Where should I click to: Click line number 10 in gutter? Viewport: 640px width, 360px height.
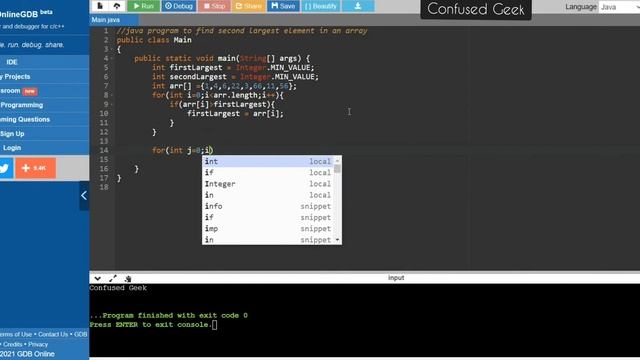tap(104, 113)
